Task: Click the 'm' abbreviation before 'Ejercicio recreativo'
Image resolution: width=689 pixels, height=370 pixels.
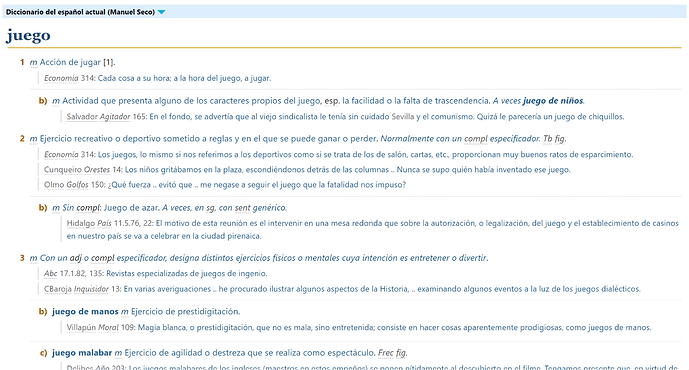Action: click(33, 139)
